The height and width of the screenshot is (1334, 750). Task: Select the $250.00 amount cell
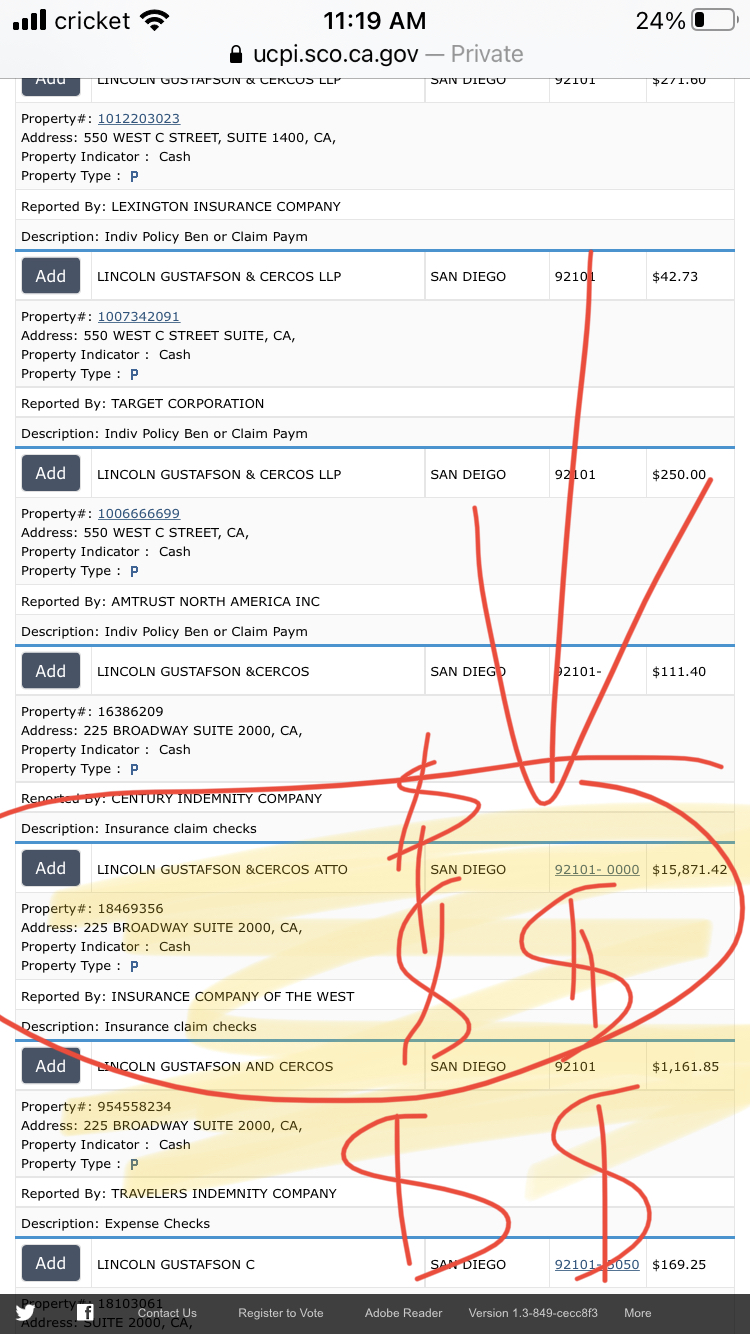click(691, 475)
